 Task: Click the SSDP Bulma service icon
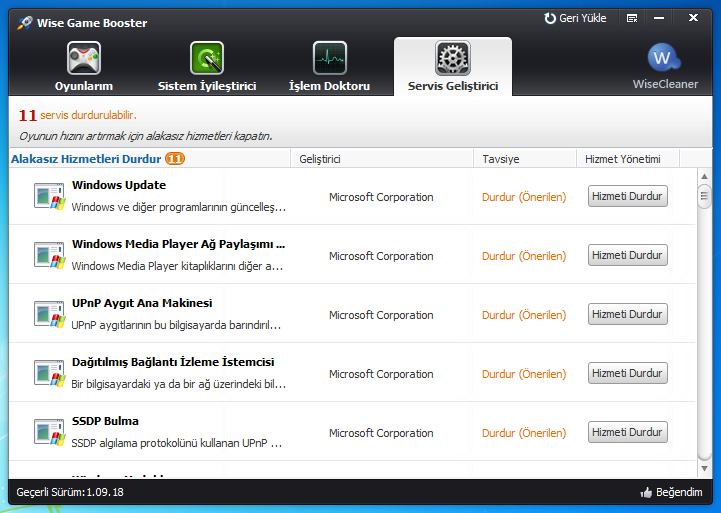coord(50,432)
